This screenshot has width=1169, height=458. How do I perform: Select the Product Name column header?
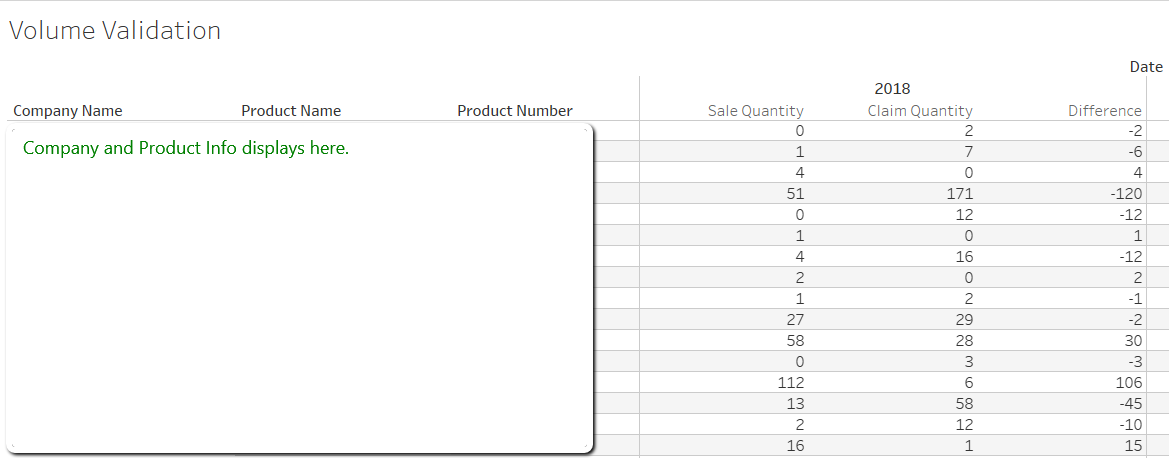click(x=291, y=111)
